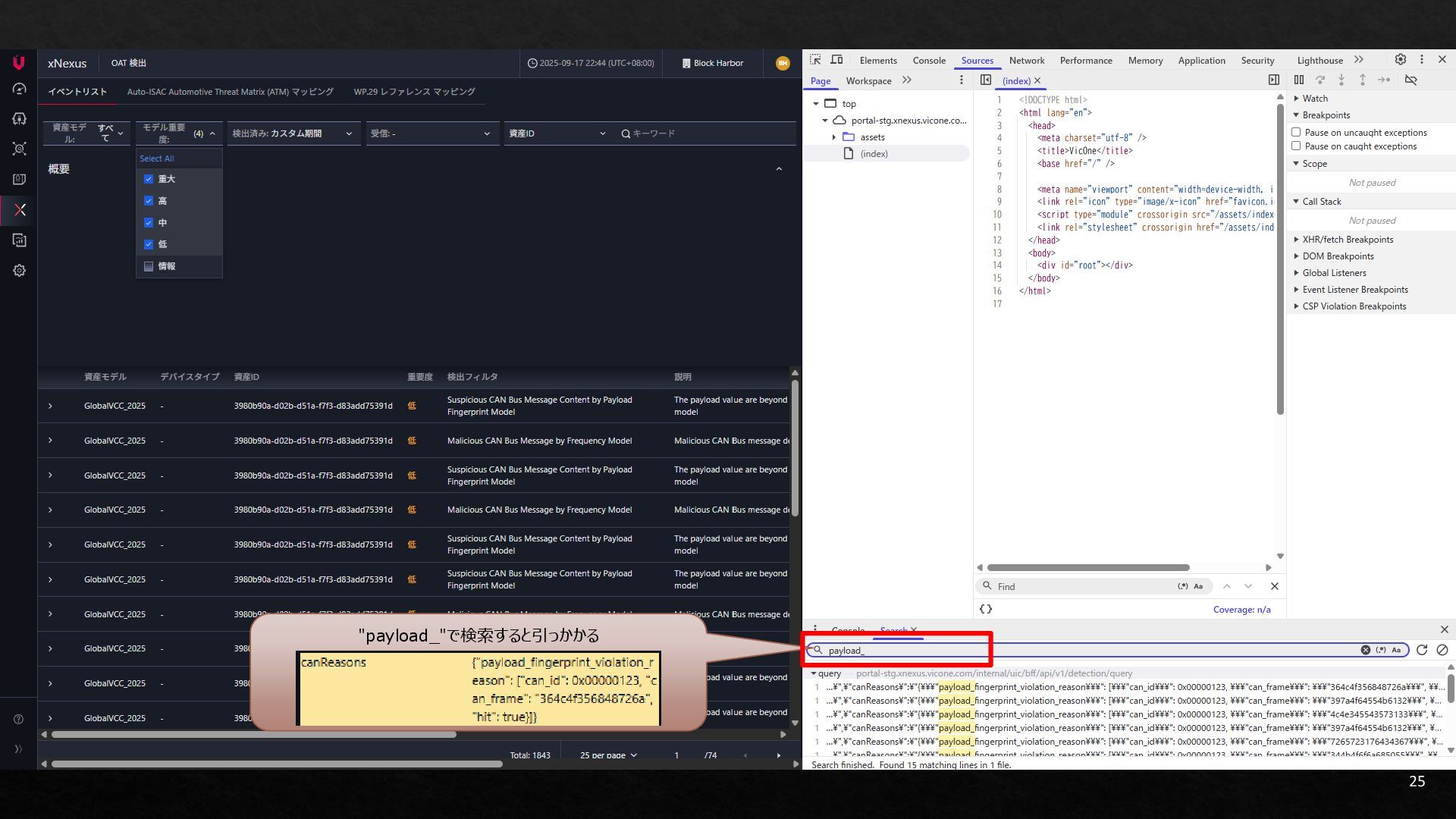The width and height of the screenshot is (1456, 819).
Task: Click the DevTools inspect element picker icon
Action: tap(815, 60)
